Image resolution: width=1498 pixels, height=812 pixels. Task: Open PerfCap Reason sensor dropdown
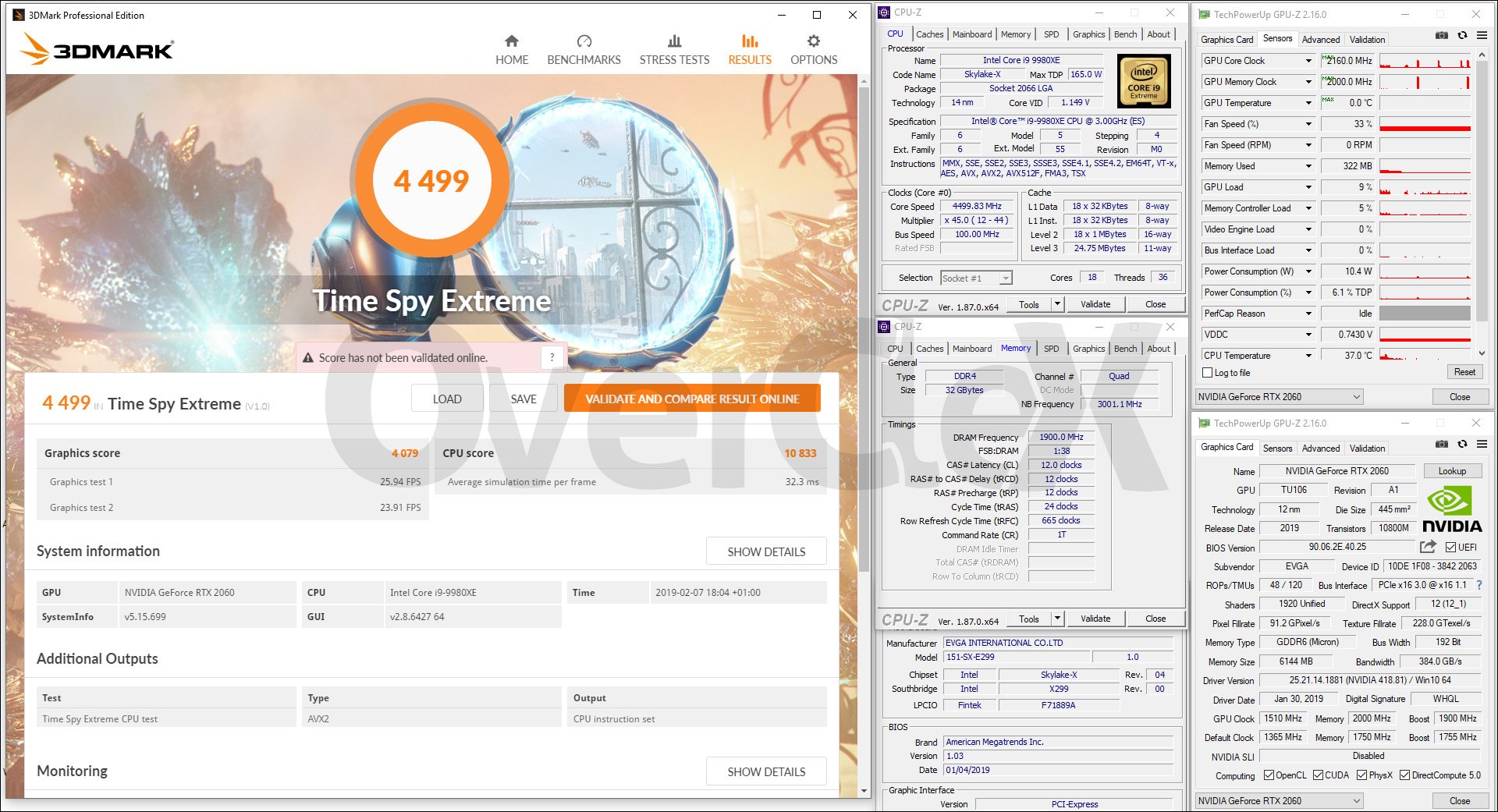pyautogui.click(x=1308, y=314)
